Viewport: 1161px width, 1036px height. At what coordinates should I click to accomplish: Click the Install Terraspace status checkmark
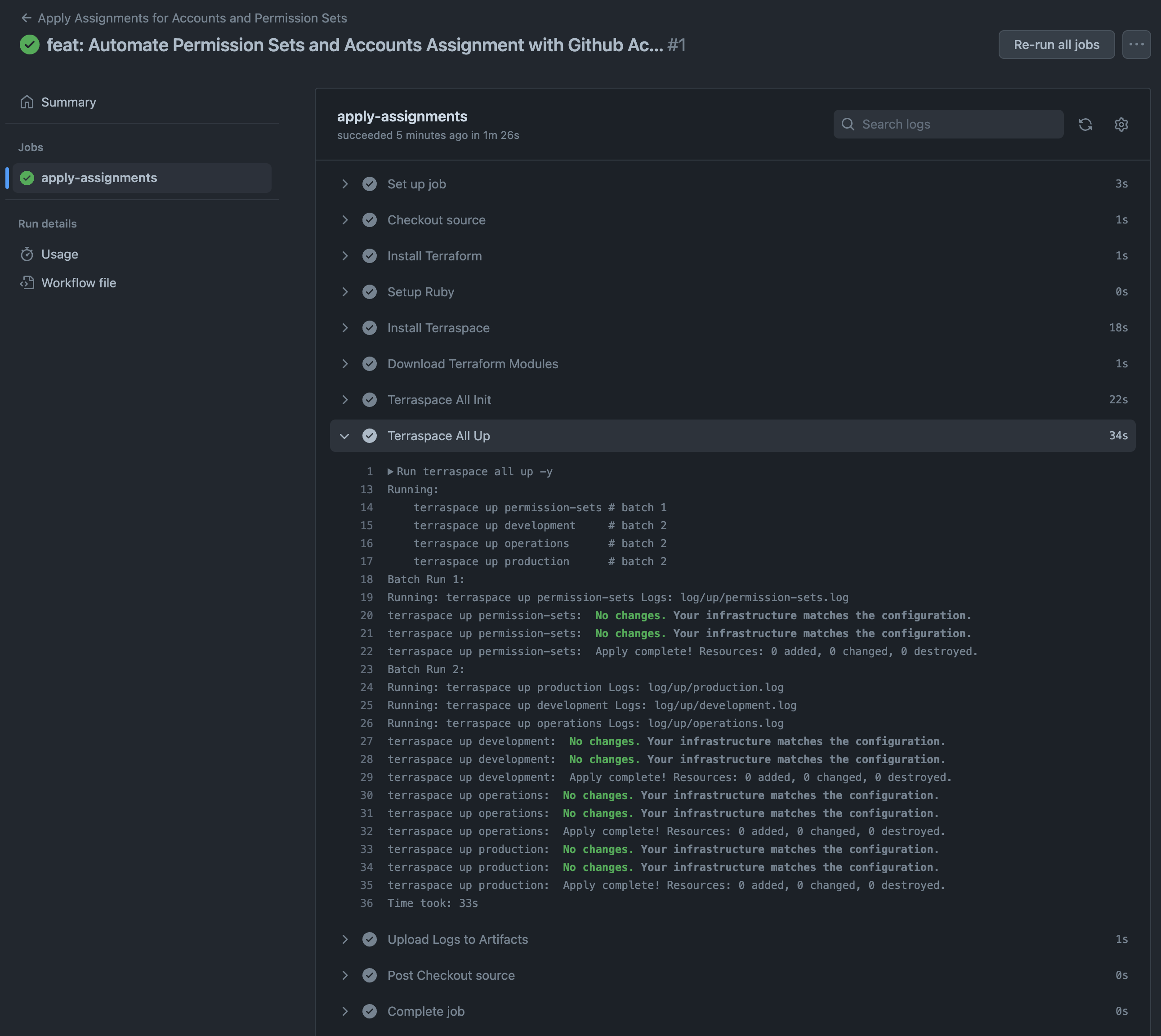[x=369, y=328]
